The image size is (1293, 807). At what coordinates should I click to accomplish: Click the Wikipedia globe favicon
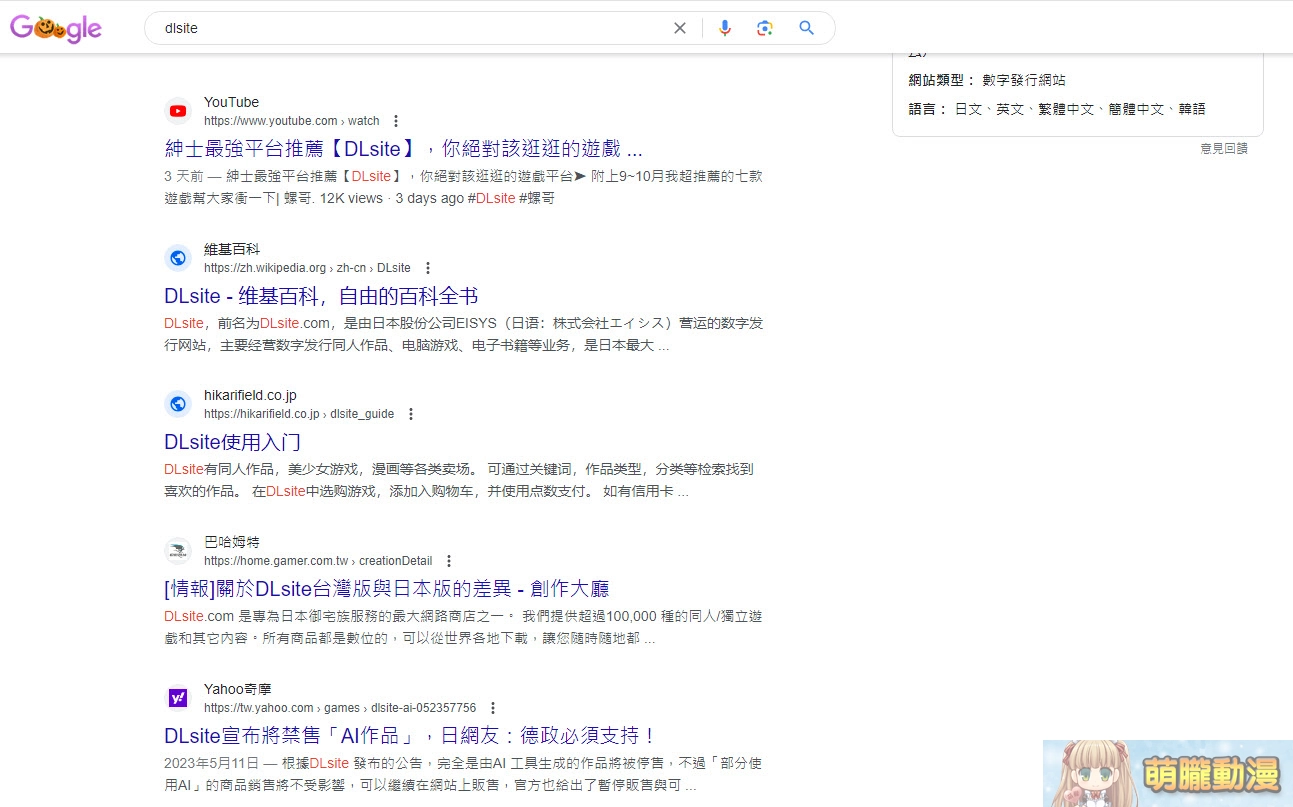pos(177,257)
